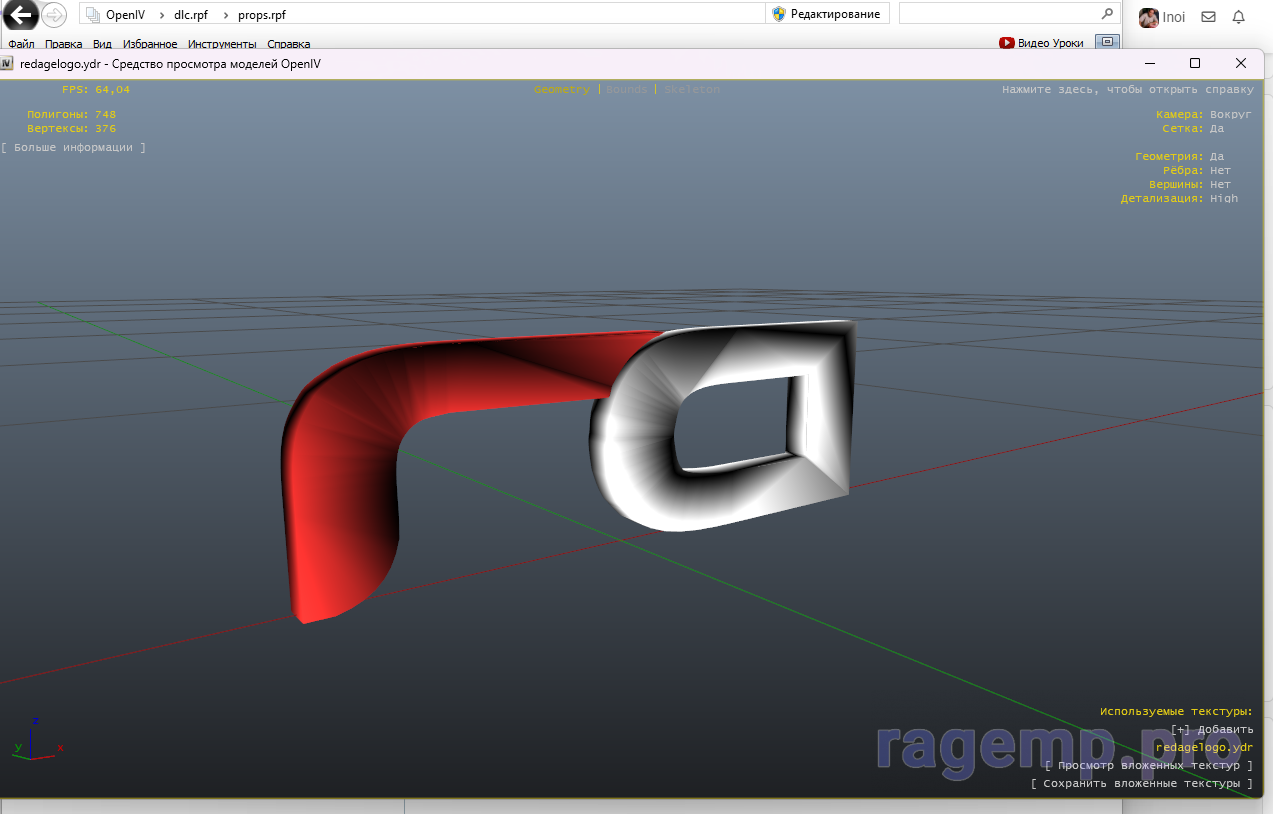Expand the chevron after dlc.rpf in path
This screenshot has width=1273, height=814.
(x=225, y=15)
